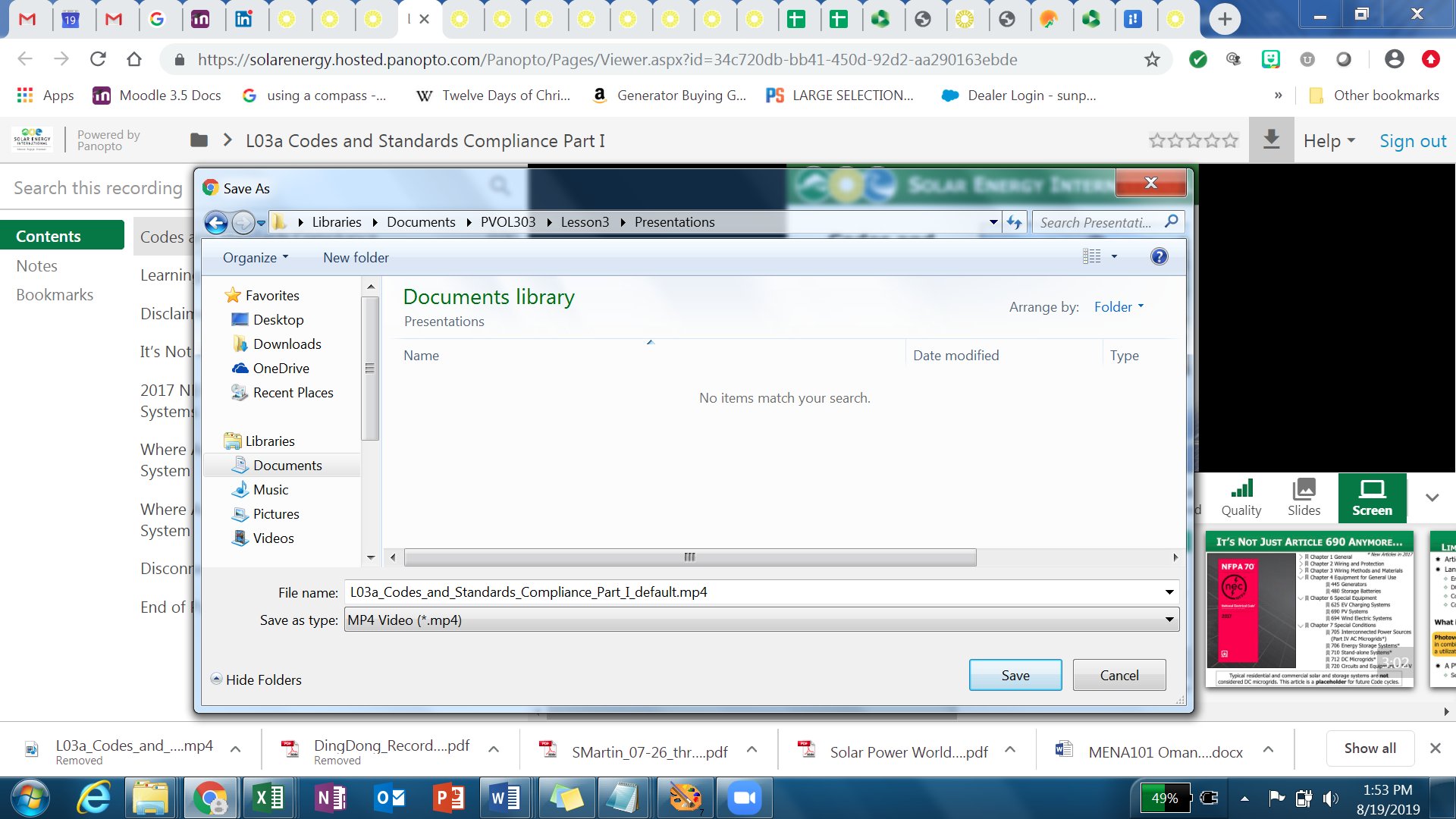
Task: Rate recording using the first star
Action: [x=1156, y=141]
